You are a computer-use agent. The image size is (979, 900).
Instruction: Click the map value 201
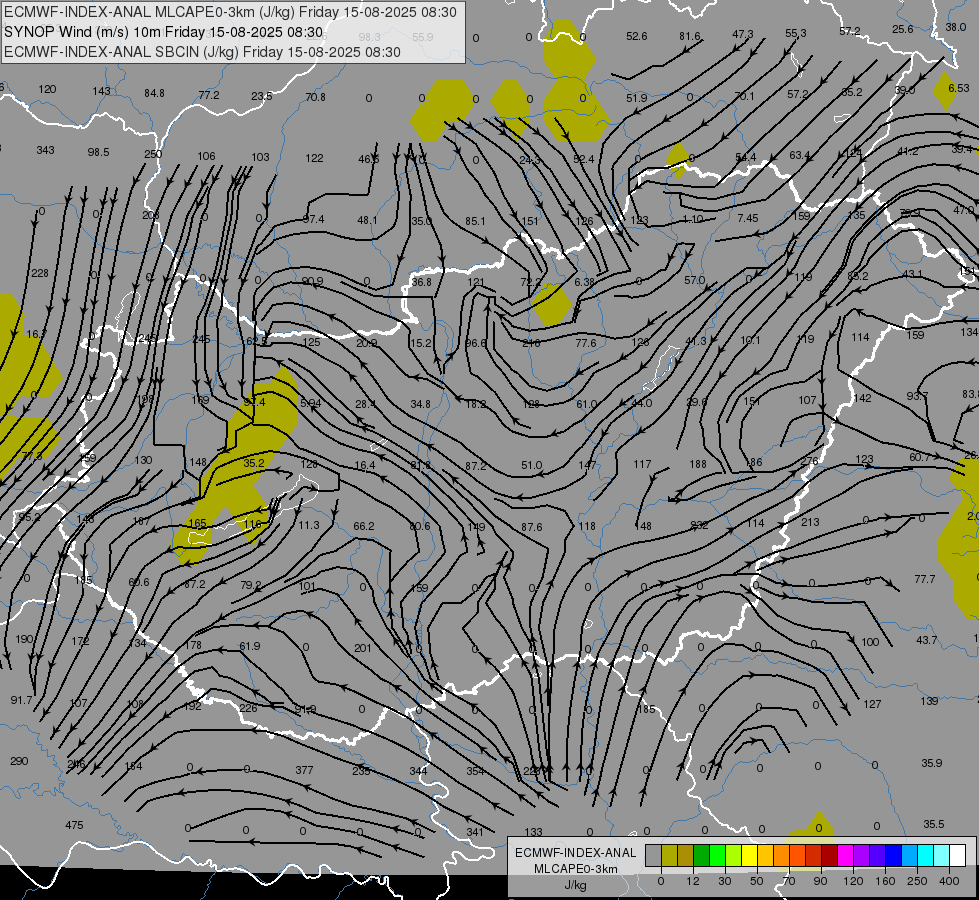coord(363,648)
